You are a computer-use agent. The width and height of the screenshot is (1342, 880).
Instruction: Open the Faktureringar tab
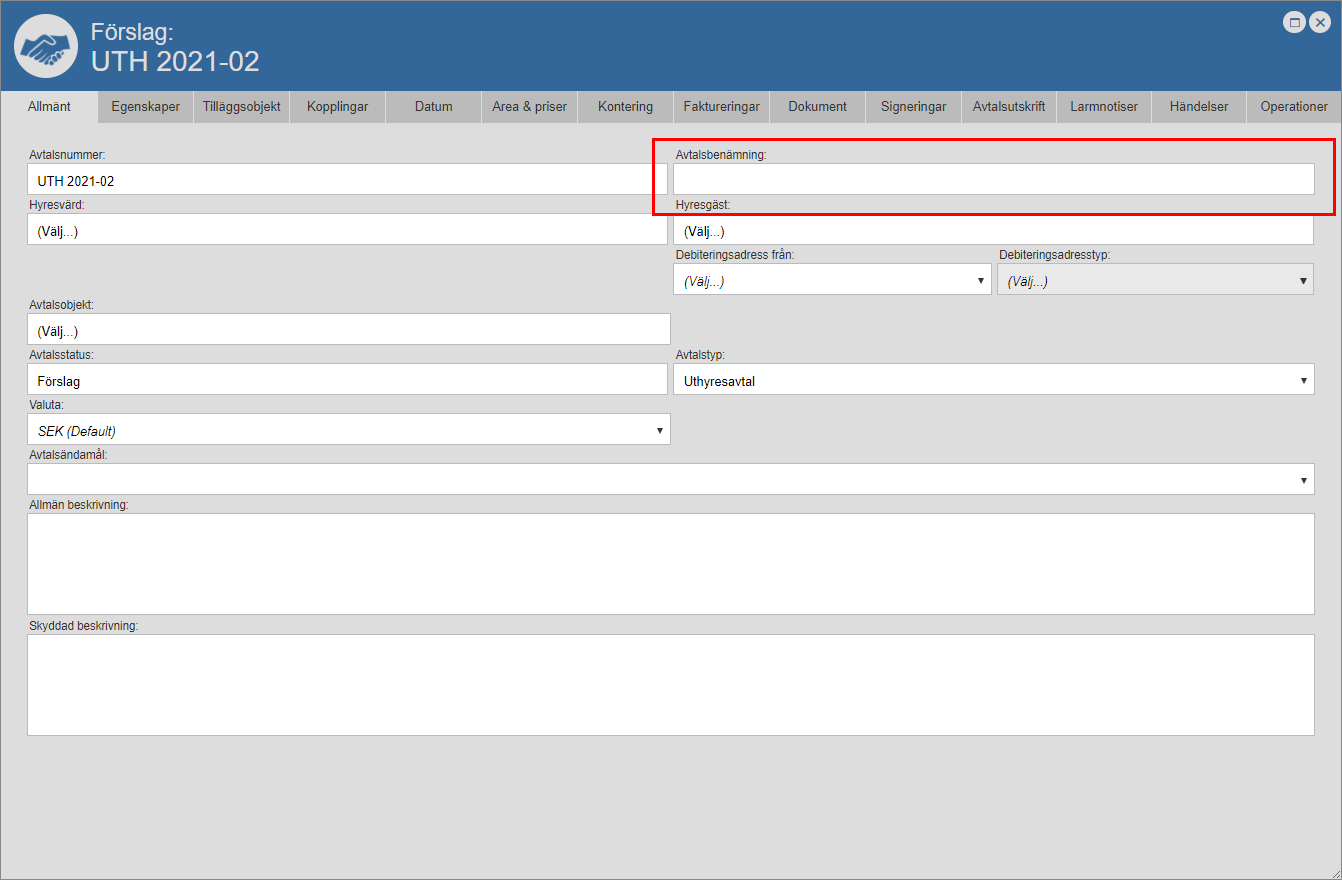[x=721, y=106]
